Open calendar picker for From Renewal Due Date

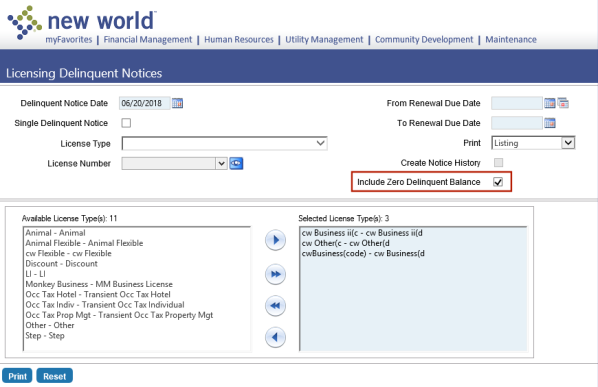tap(550, 103)
